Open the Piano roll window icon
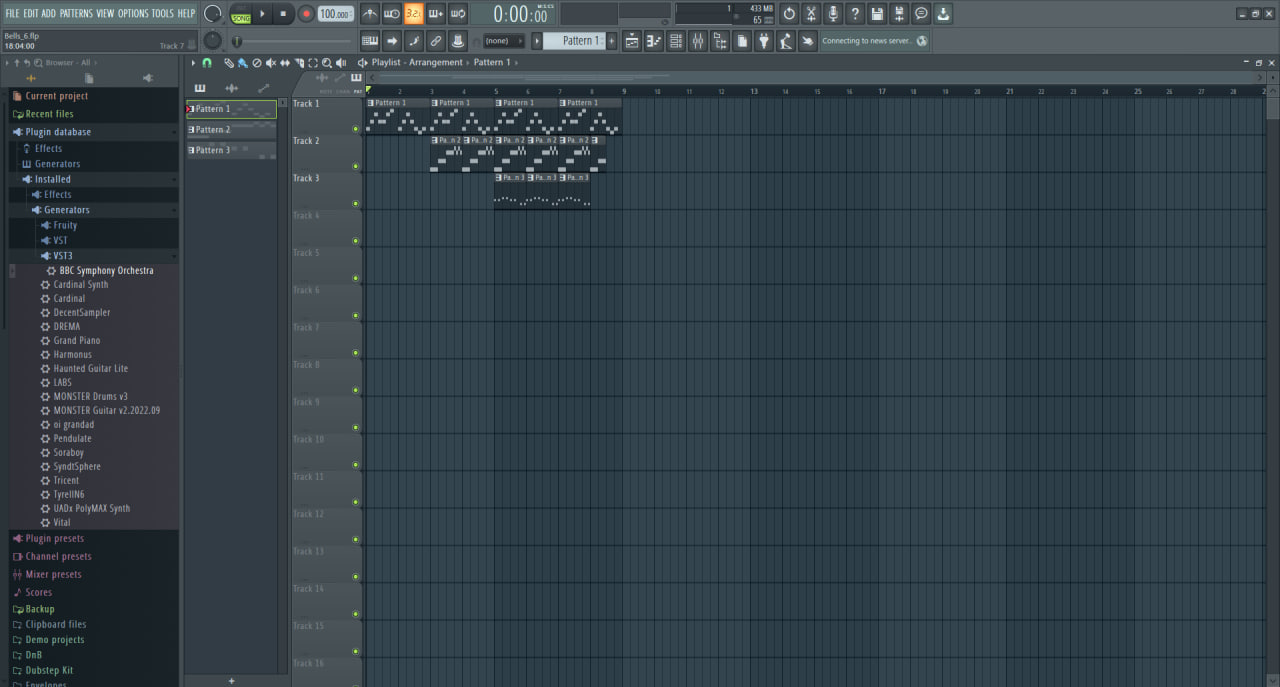 pos(654,41)
